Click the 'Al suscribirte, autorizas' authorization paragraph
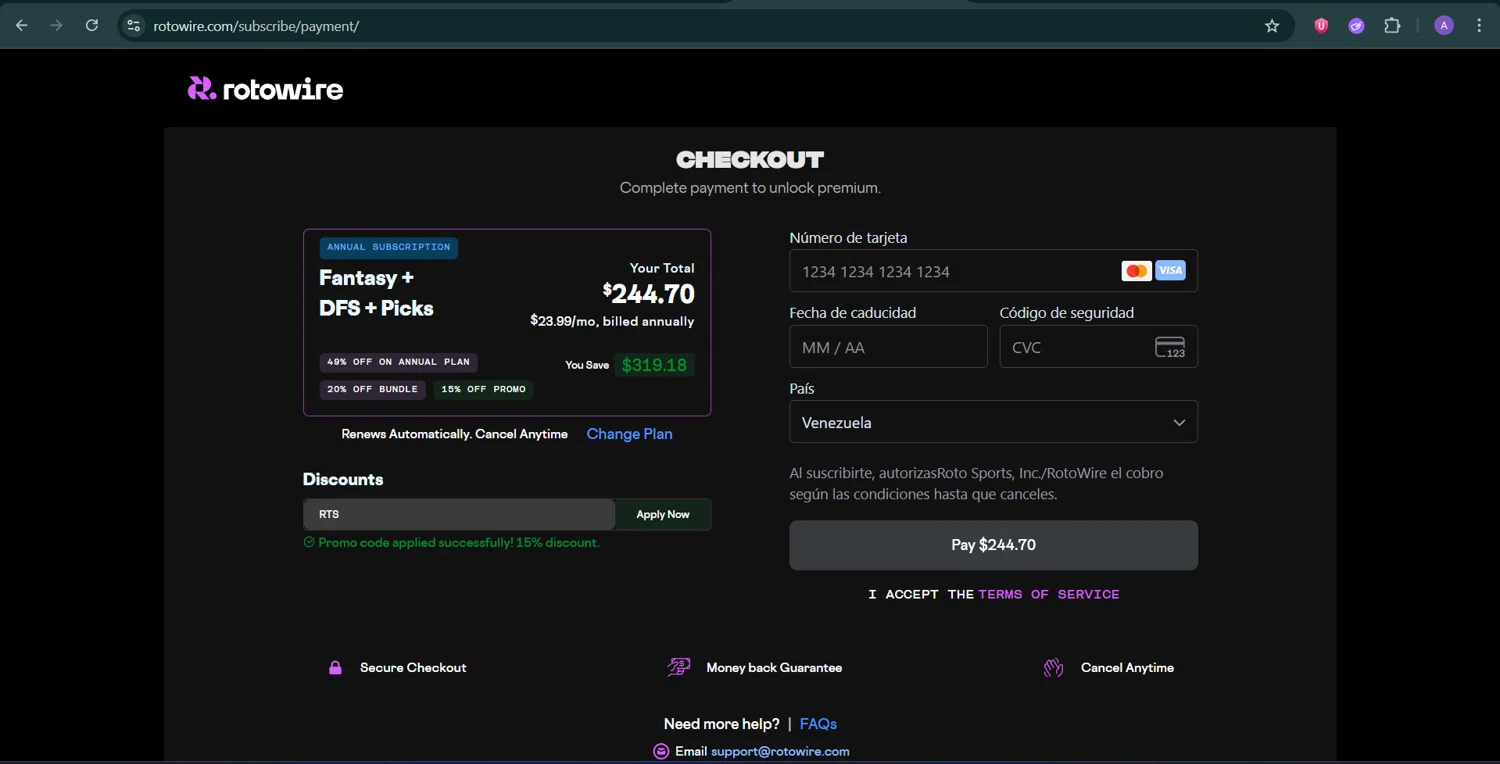Viewport: 1500px width, 764px height. point(976,483)
